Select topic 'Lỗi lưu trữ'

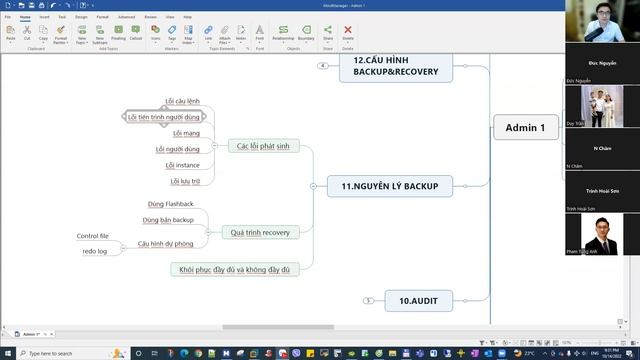tap(185, 181)
